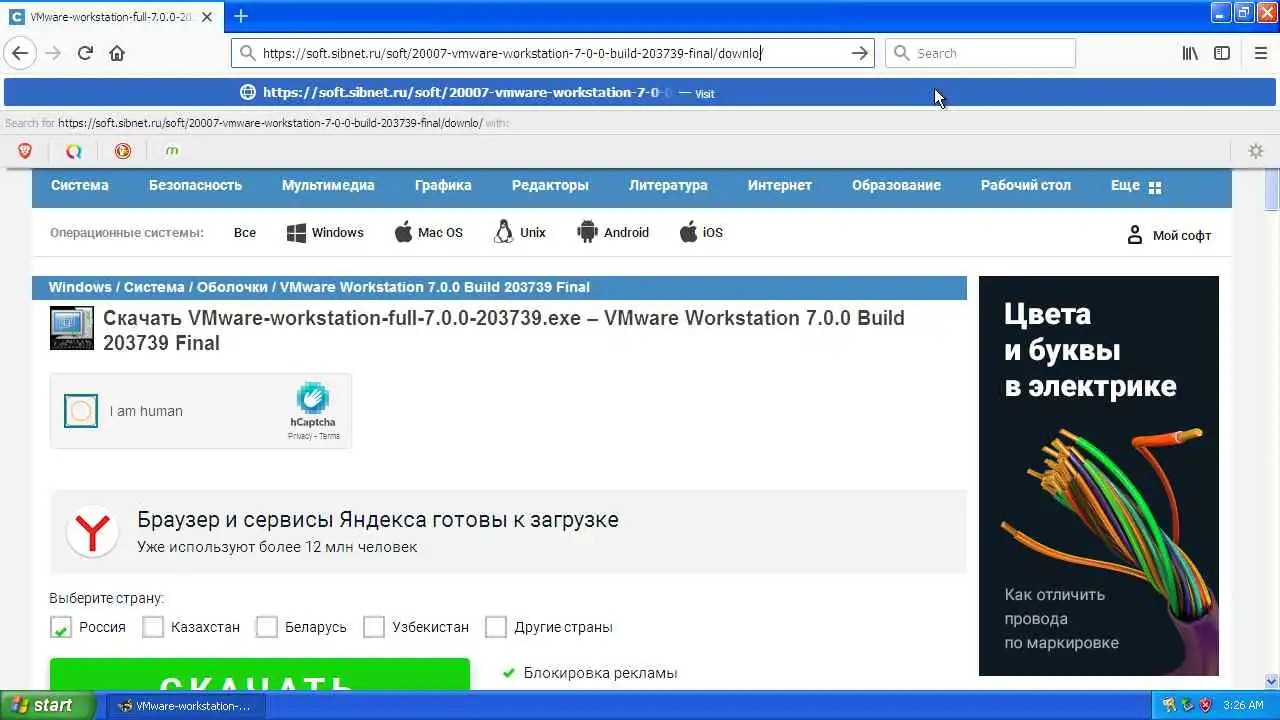Click the browser forward arrow
Screen dimensions: 1280x720
[53, 53]
